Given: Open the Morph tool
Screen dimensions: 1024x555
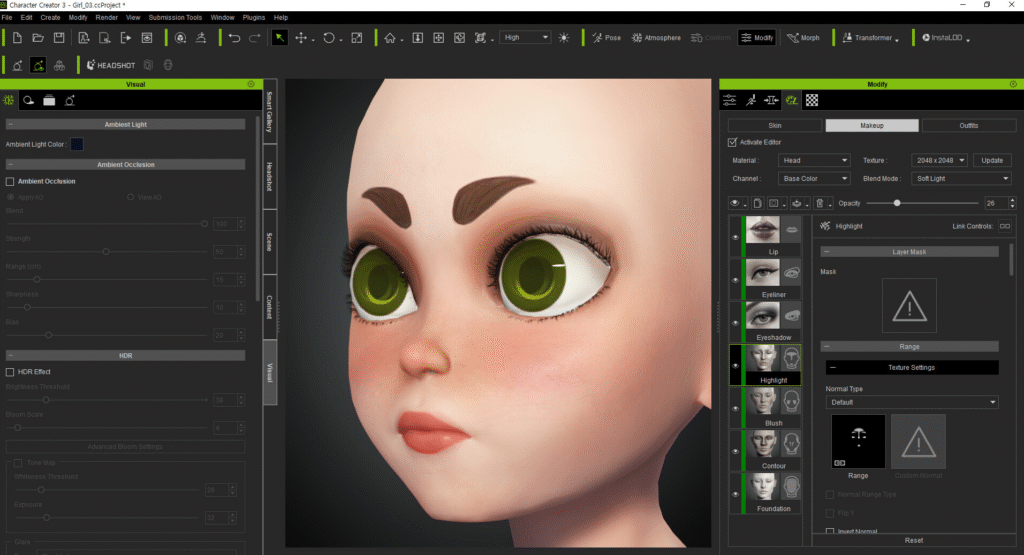Looking at the screenshot, I should 803,38.
